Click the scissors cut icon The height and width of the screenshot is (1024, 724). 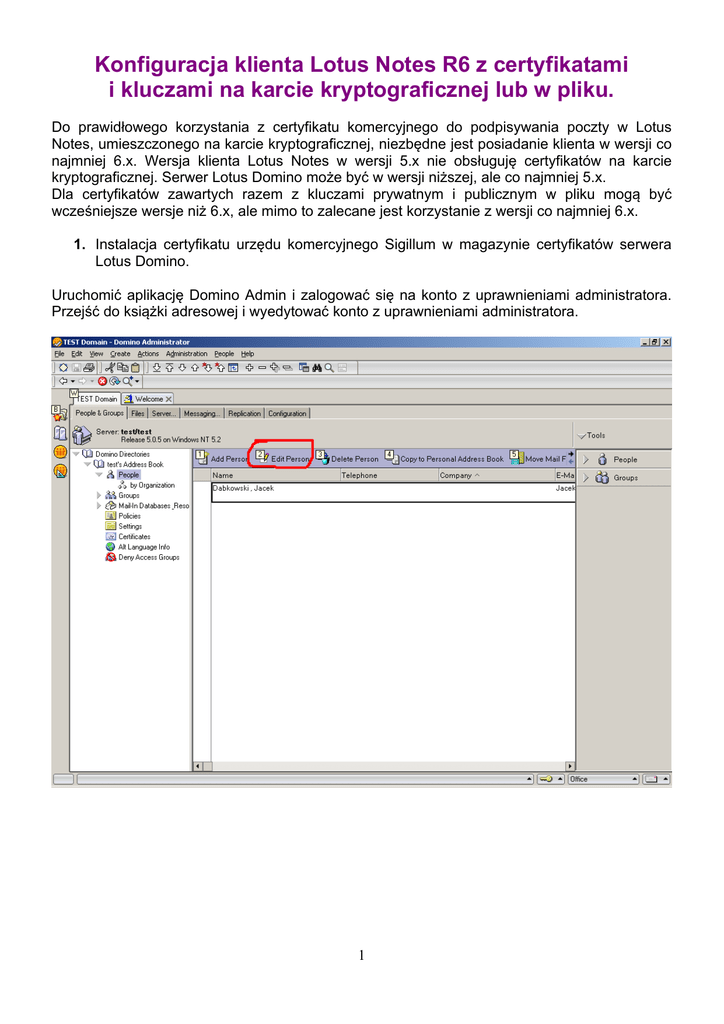click(x=109, y=367)
